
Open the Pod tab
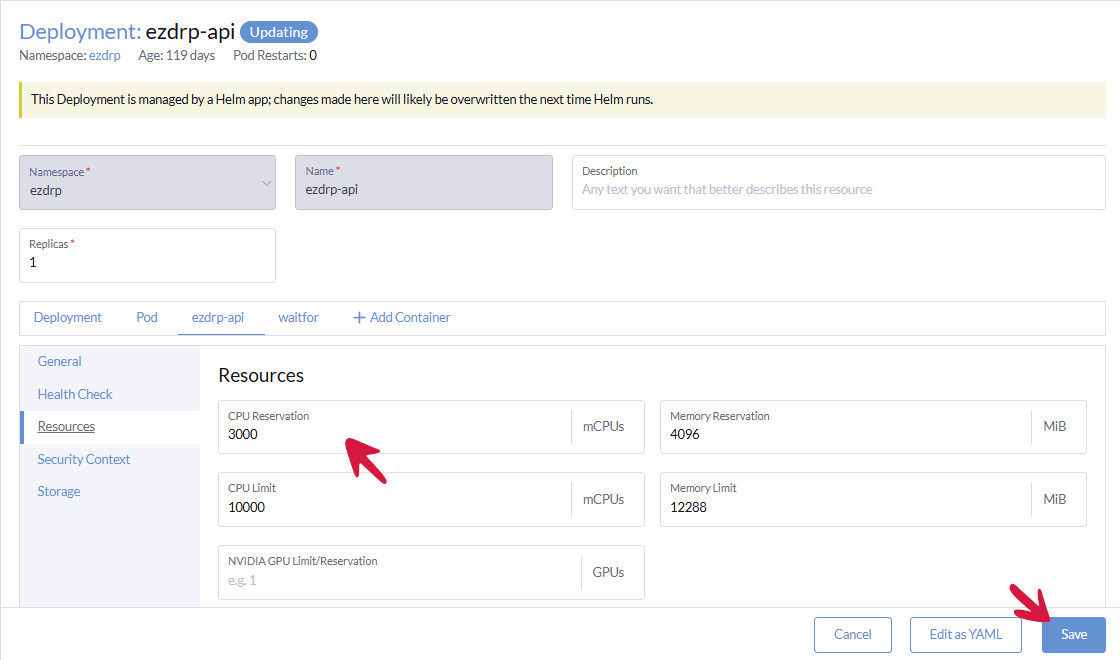147,318
